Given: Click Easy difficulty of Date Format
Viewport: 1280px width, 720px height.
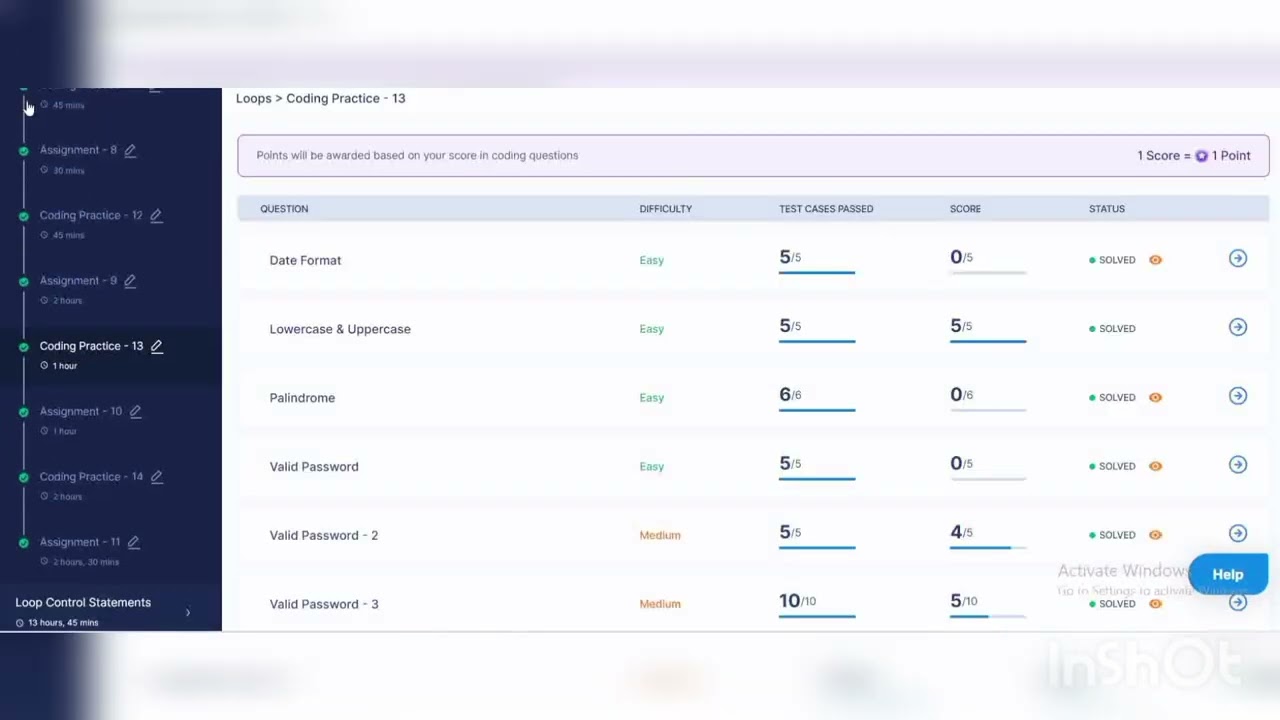Looking at the screenshot, I should click(x=652, y=260).
